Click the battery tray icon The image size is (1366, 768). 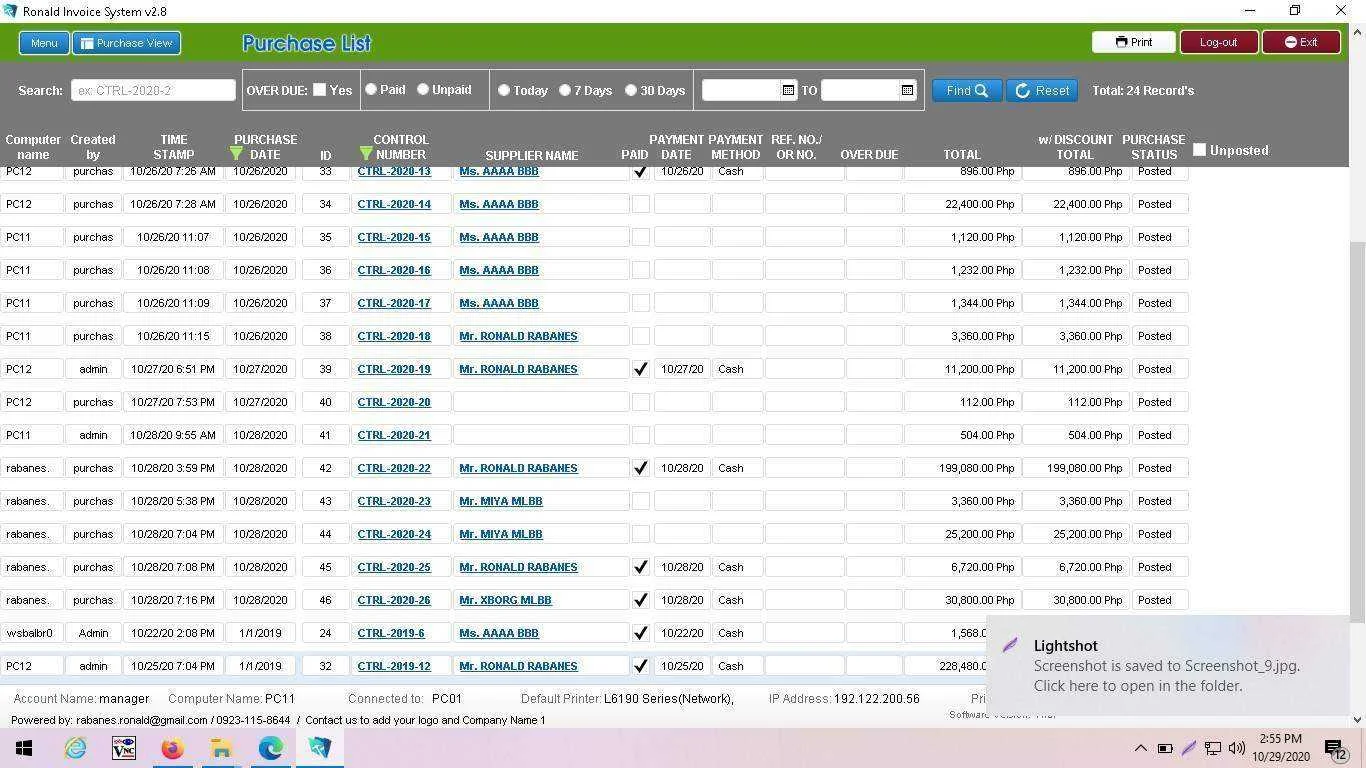(x=1165, y=748)
